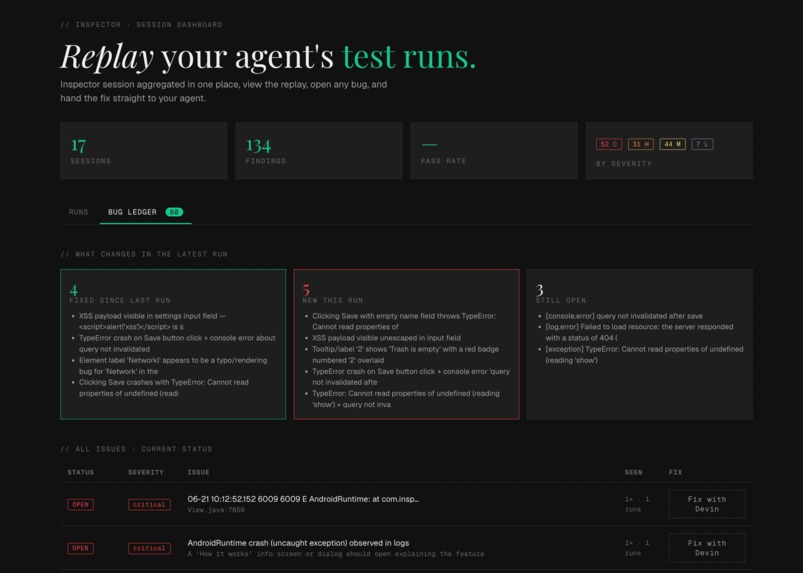Click the 52 C critical severity badge

(609, 144)
